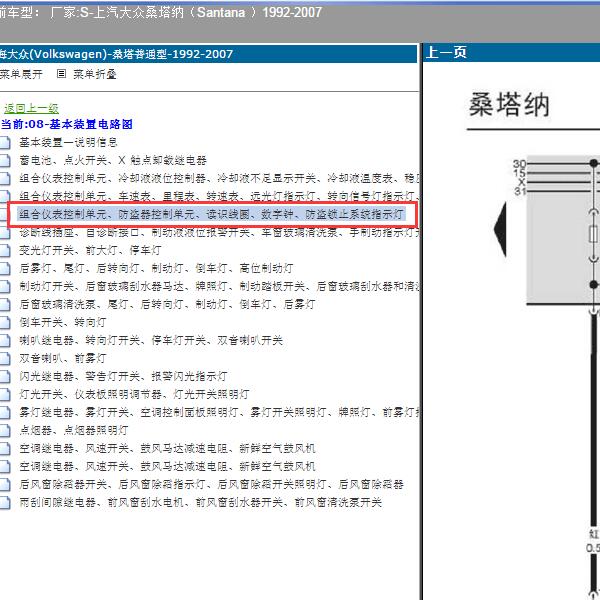
Task: Click document icon beside 变光灯开关
Action: click(x=5, y=250)
